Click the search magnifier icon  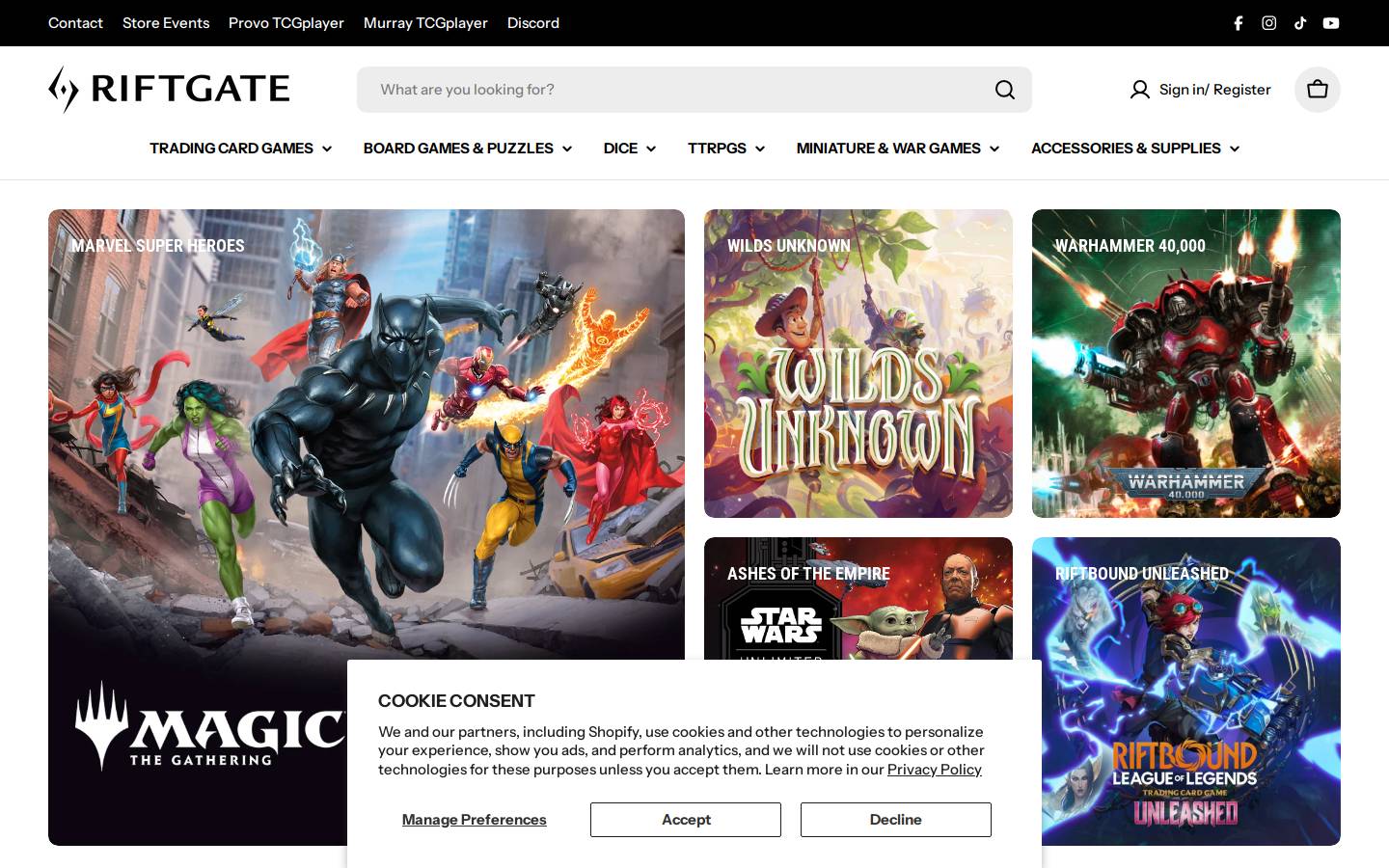click(1005, 90)
